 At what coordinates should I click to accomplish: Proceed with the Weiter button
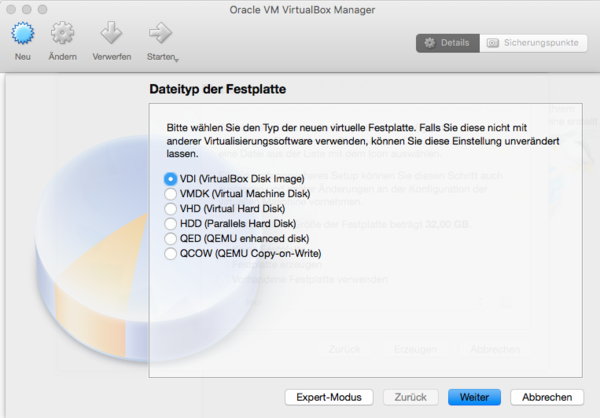click(474, 397)
